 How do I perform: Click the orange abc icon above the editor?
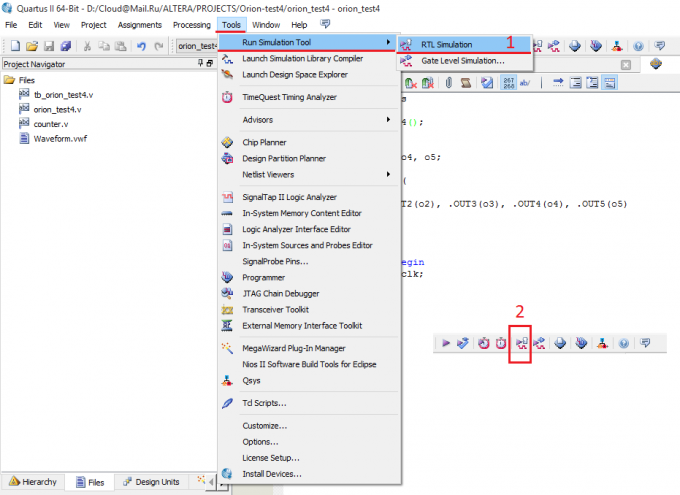coord(656,64)
